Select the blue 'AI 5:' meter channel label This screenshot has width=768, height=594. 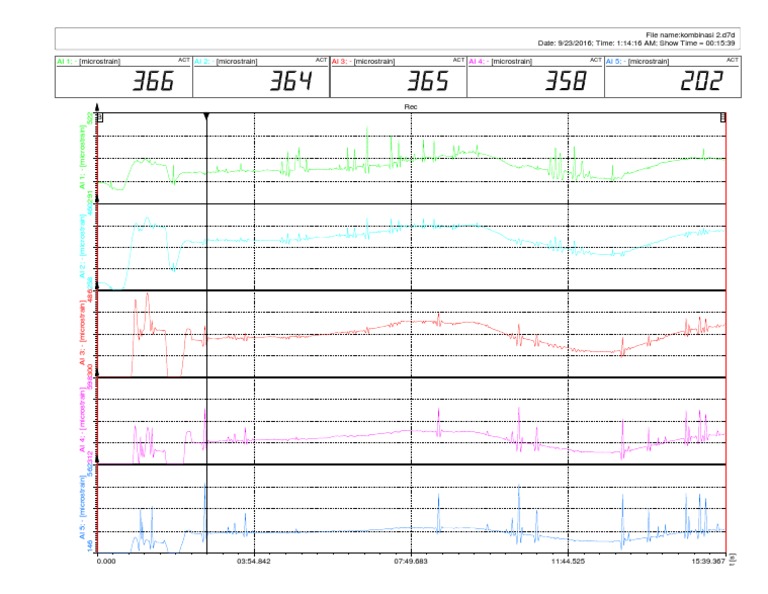614,61
